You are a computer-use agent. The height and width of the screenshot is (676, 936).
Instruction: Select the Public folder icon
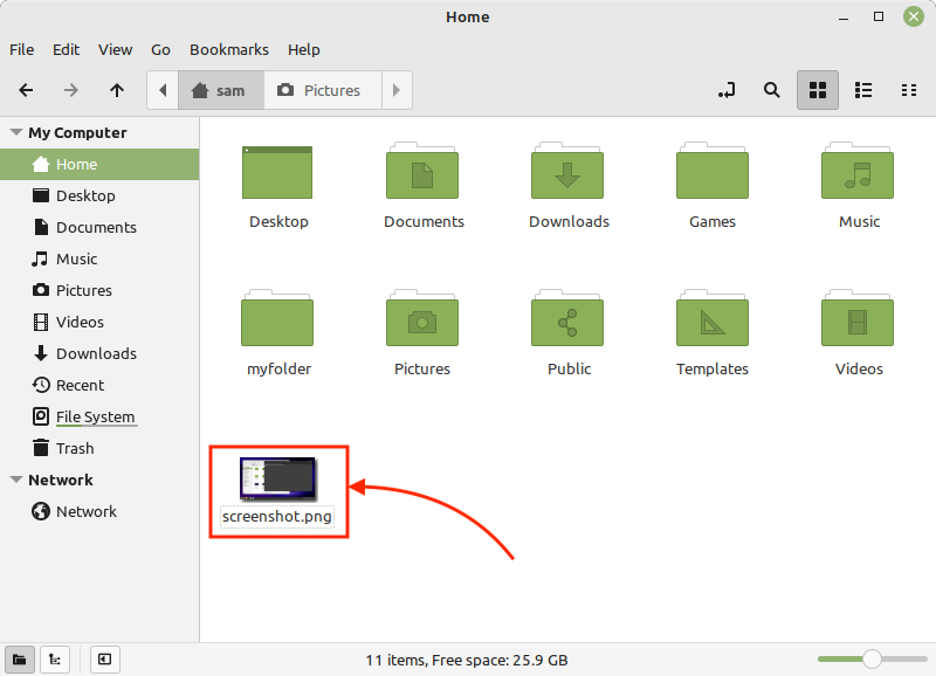click(568, 318)
